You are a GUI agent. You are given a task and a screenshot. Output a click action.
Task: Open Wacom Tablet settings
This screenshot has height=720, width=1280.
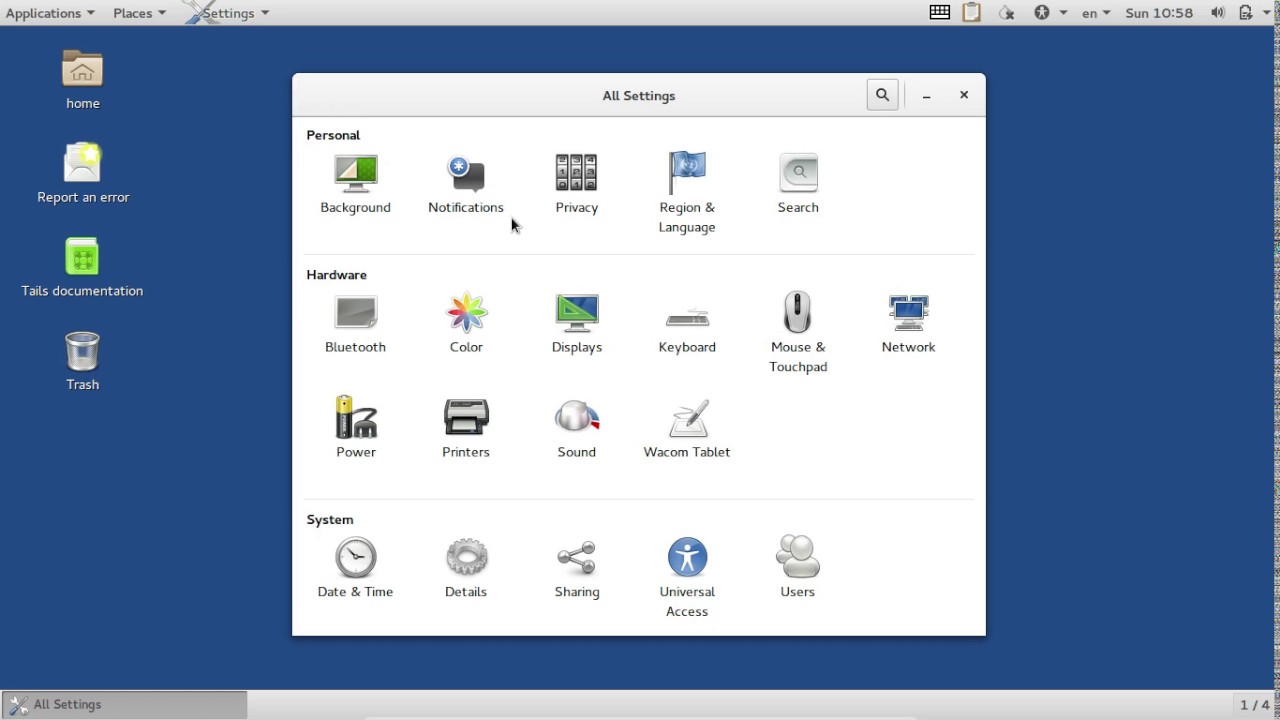click(x=687, y=428)
